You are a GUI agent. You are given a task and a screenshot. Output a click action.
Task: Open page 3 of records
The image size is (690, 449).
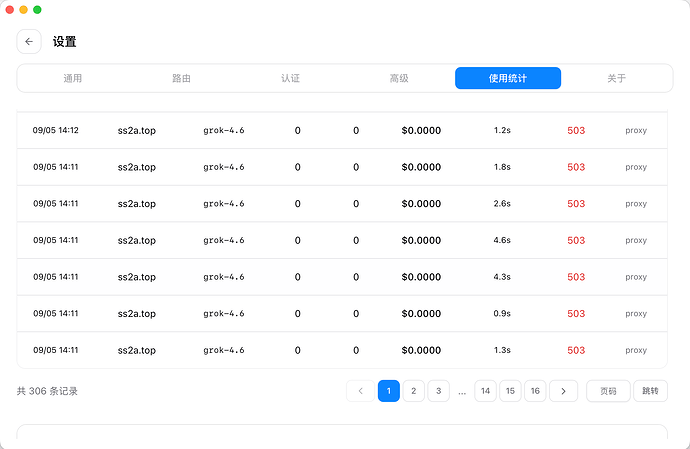pos(438,391)
